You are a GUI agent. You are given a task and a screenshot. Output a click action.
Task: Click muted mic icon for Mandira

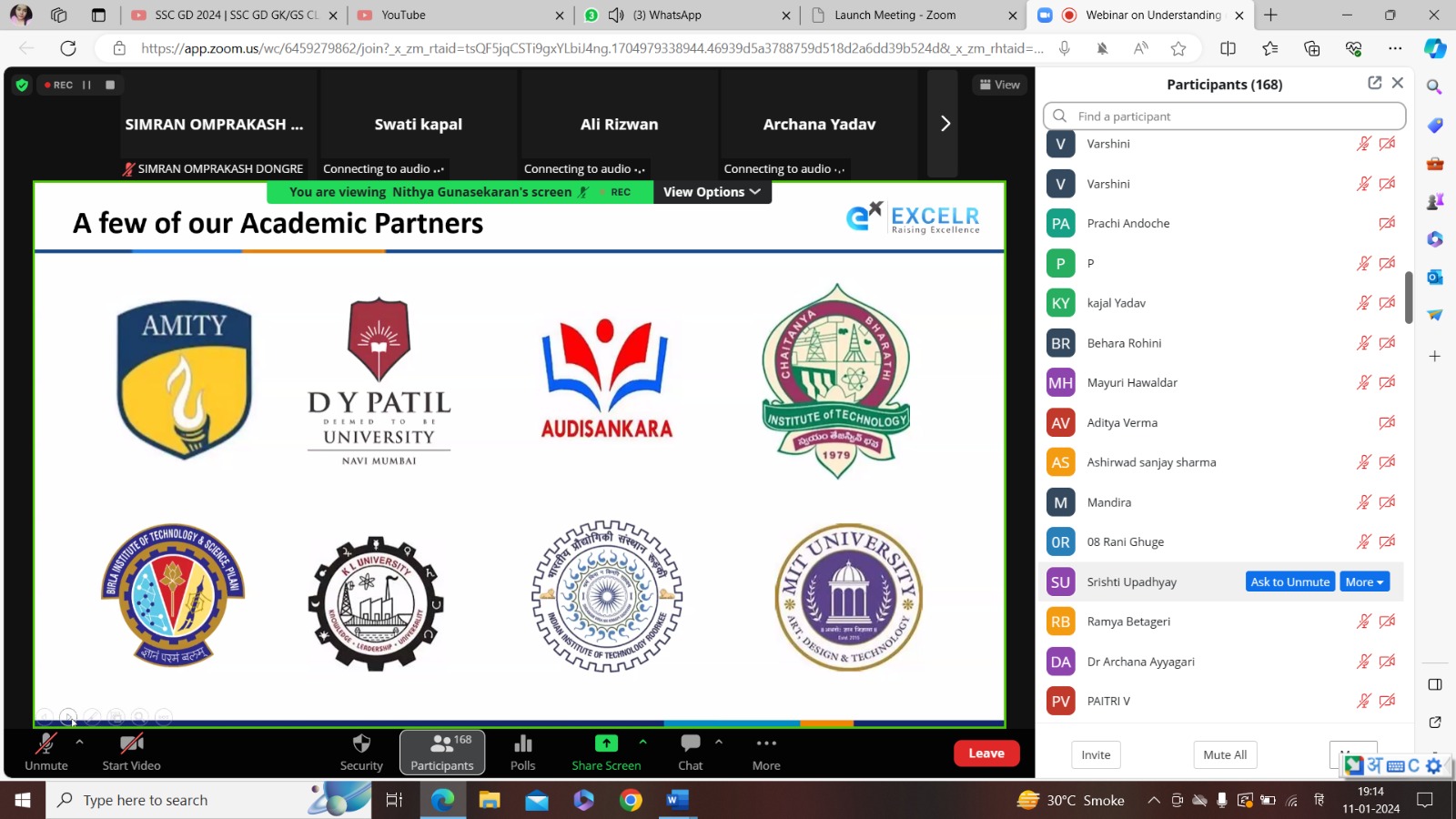(x=1363, y=502)
